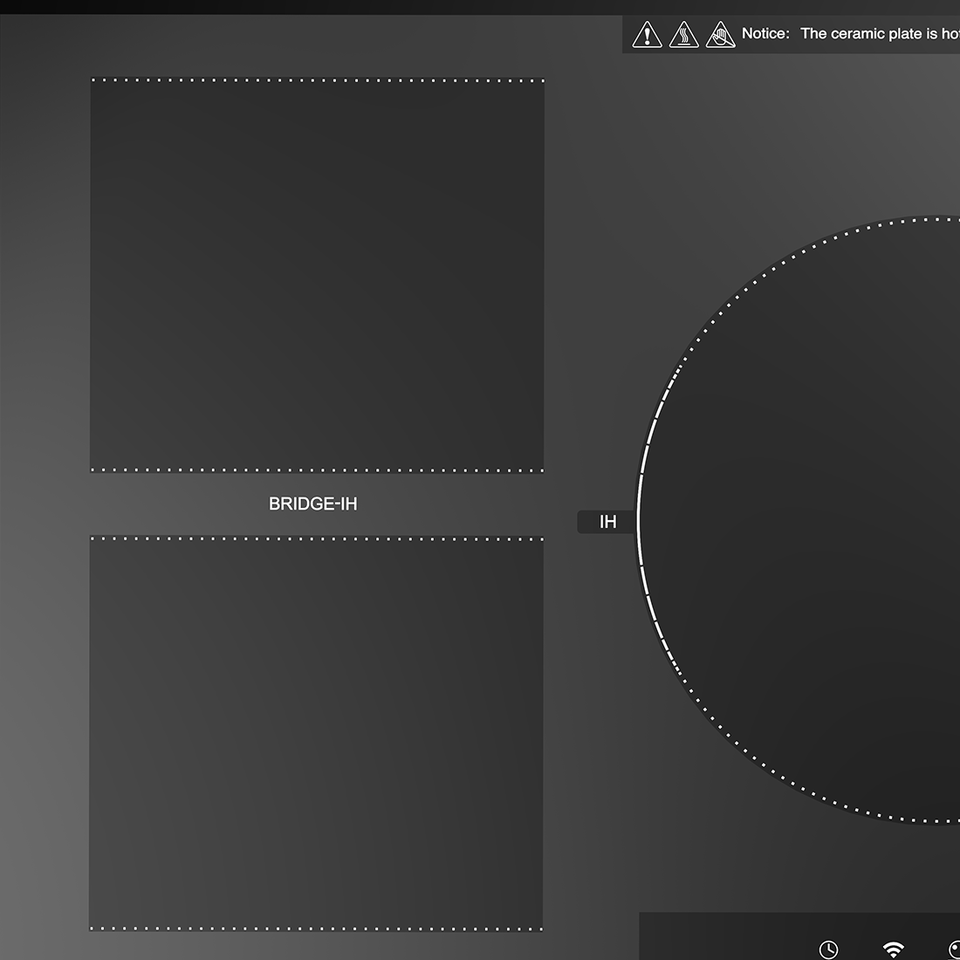The width and height of the screenshot is (960, 960).
Task: Click the dotted outline at the round zone's top
Action: 930,219
